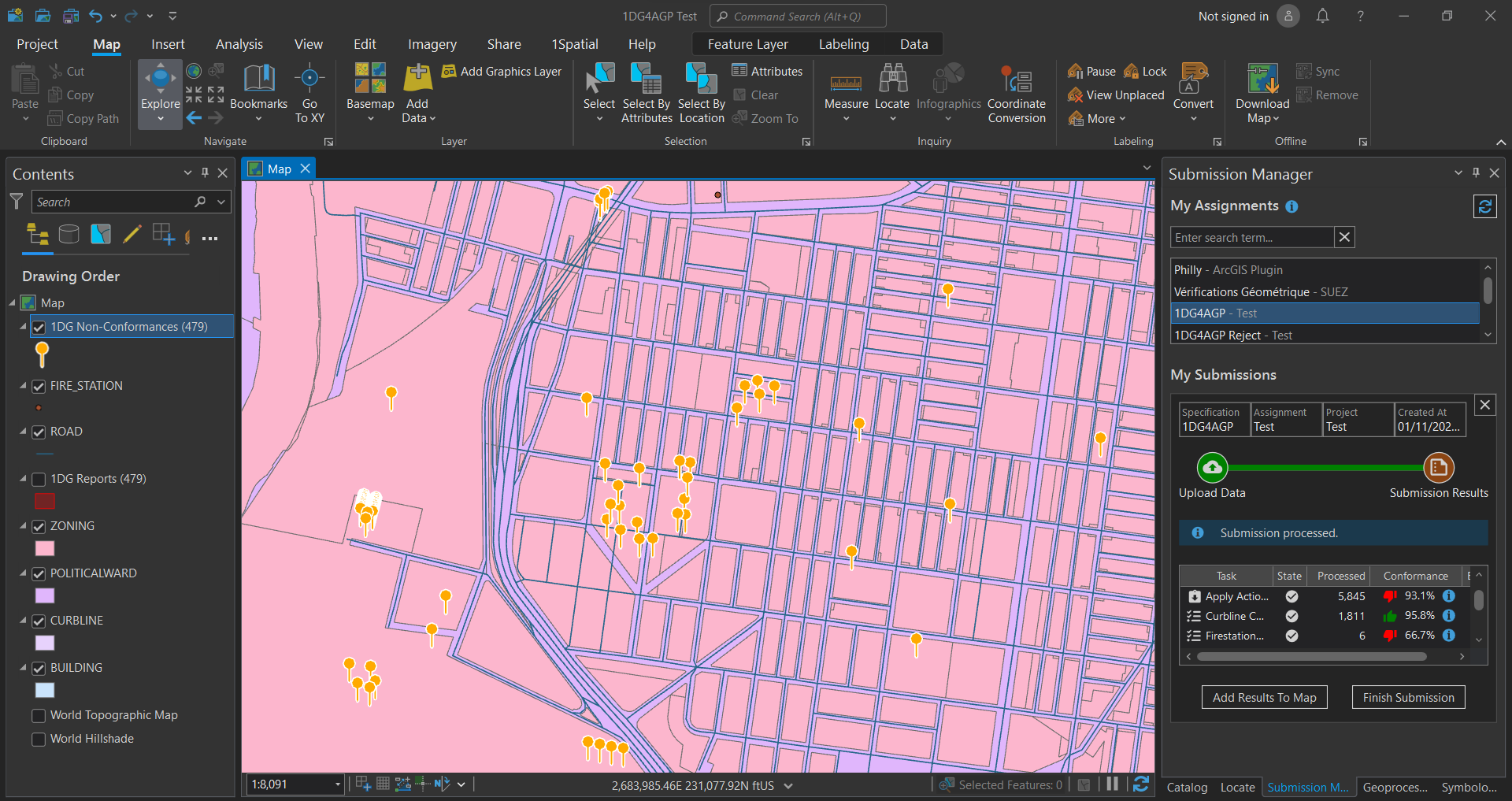Screen dimensions: 1512x801
Task: Click the BUILDING light blue swatch
Action: pos(45,690)
